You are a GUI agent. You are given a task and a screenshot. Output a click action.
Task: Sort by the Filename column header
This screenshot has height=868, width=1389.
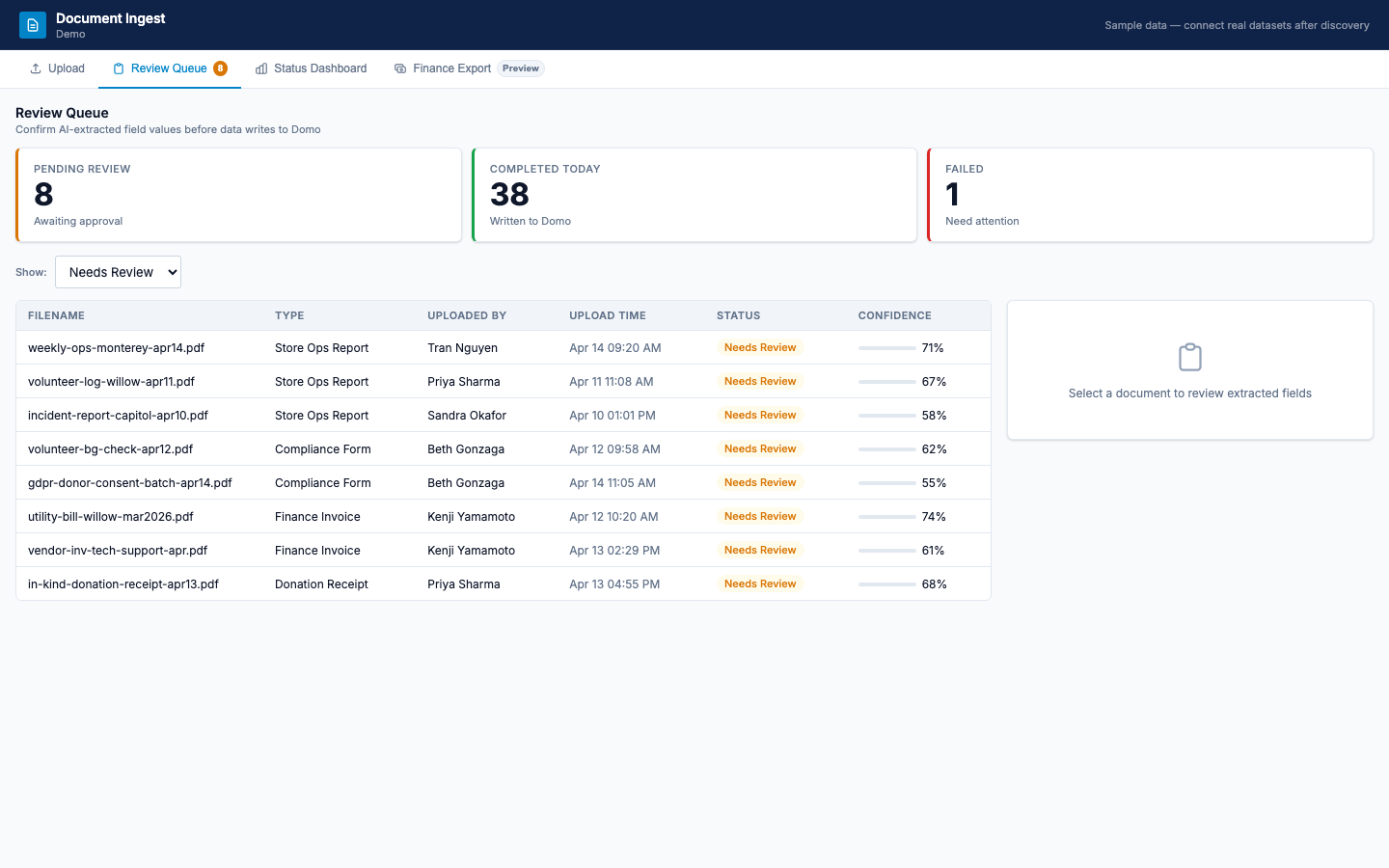(56, 315)
